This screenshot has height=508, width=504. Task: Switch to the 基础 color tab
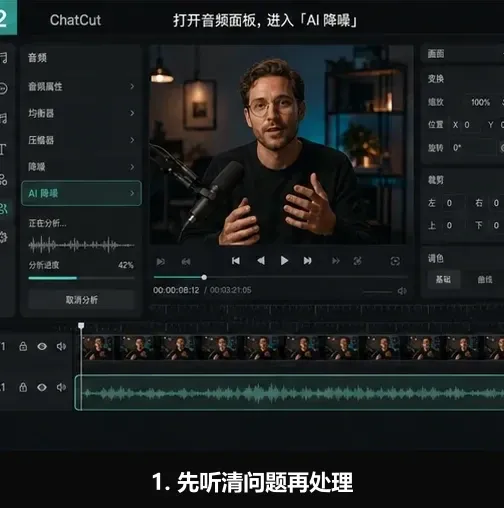click(443, 279)
